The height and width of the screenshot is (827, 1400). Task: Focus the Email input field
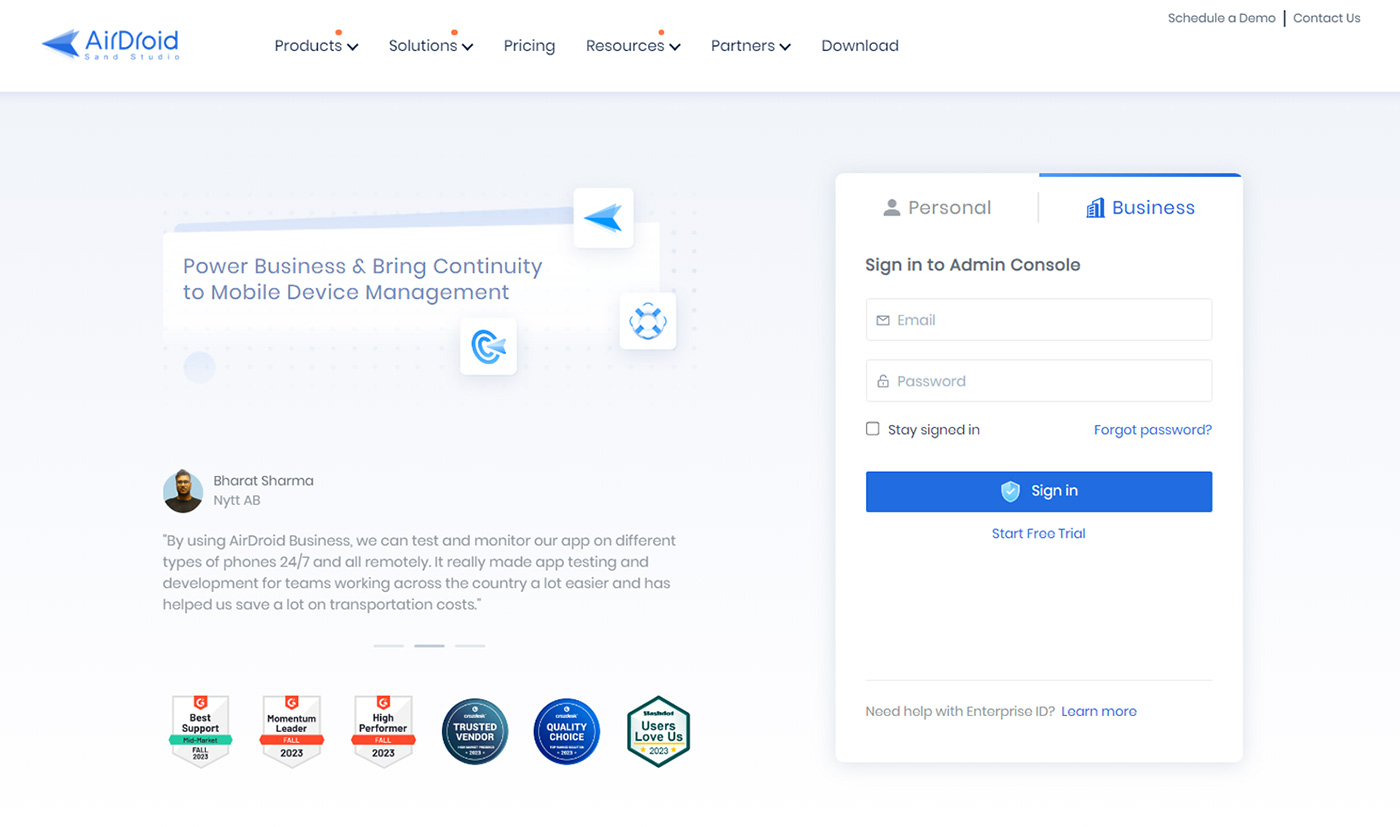pos(1039,320)
